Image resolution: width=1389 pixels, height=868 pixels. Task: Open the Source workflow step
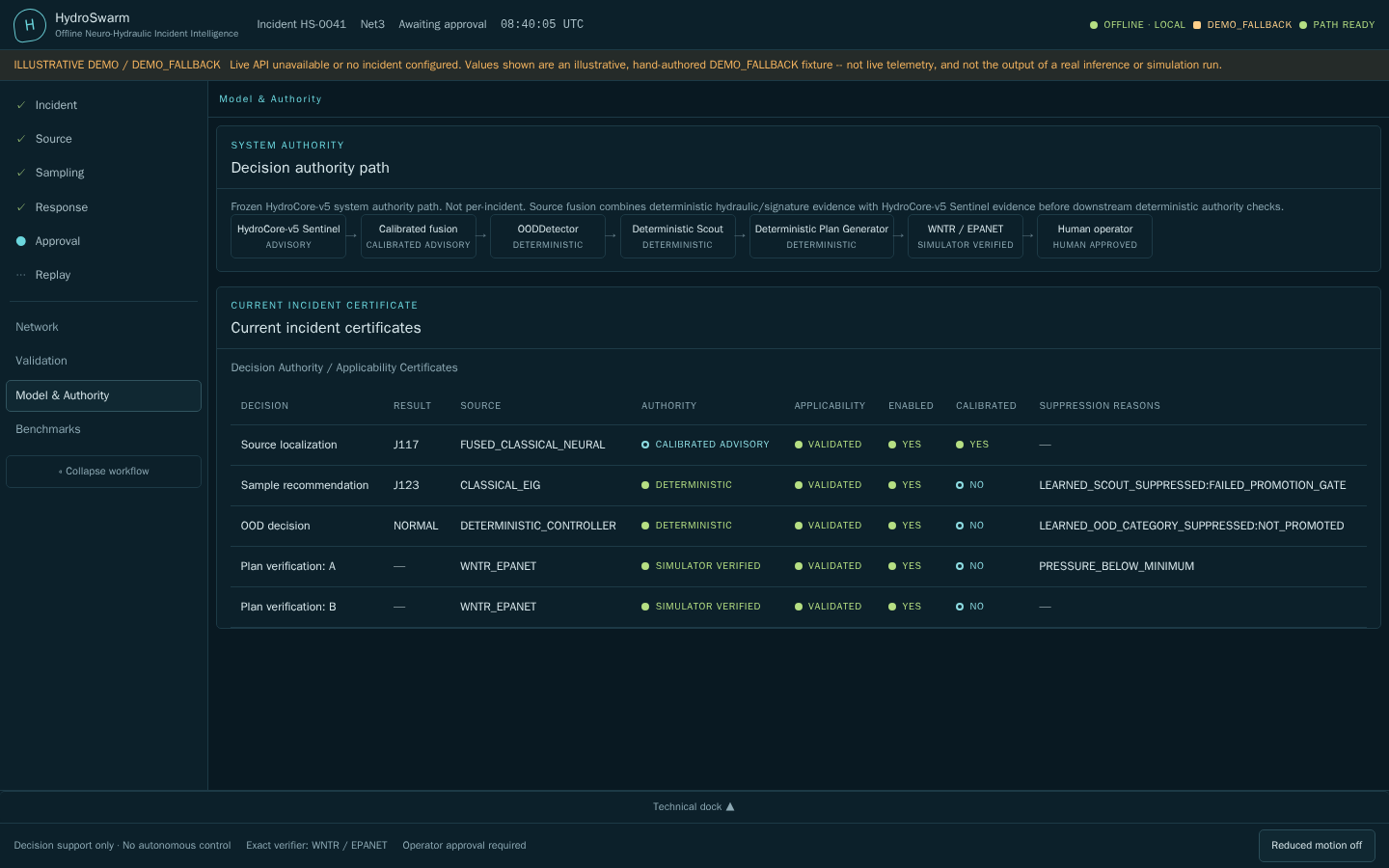103,139
